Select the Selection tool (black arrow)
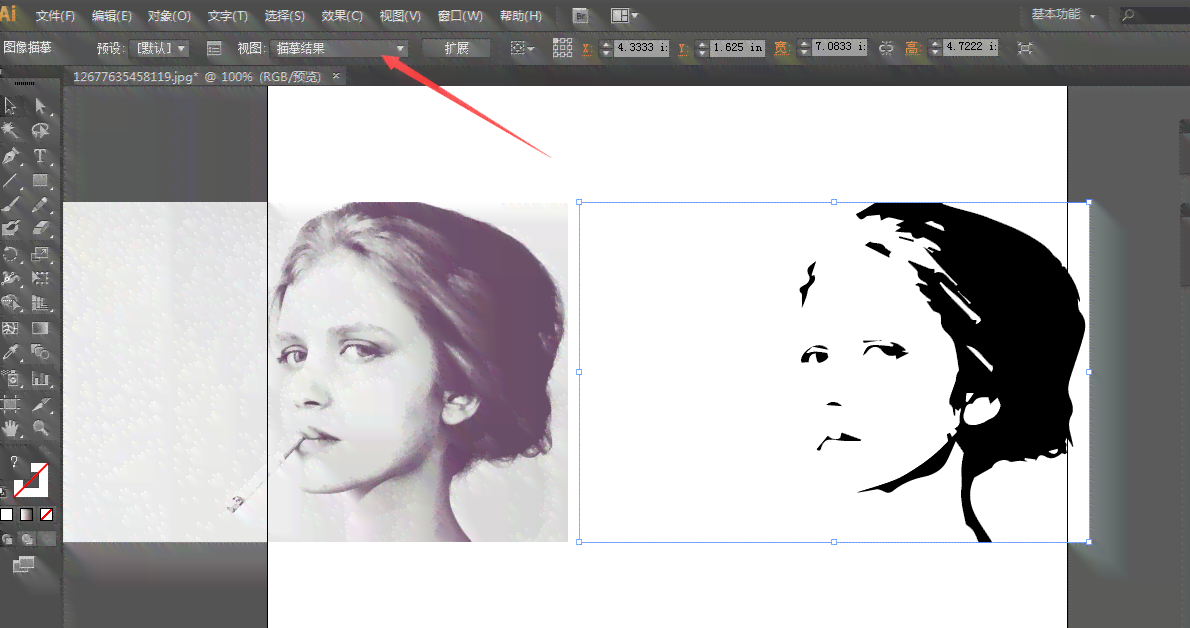The height and width of the screenshot is (628, 1190). coord(11,106)
